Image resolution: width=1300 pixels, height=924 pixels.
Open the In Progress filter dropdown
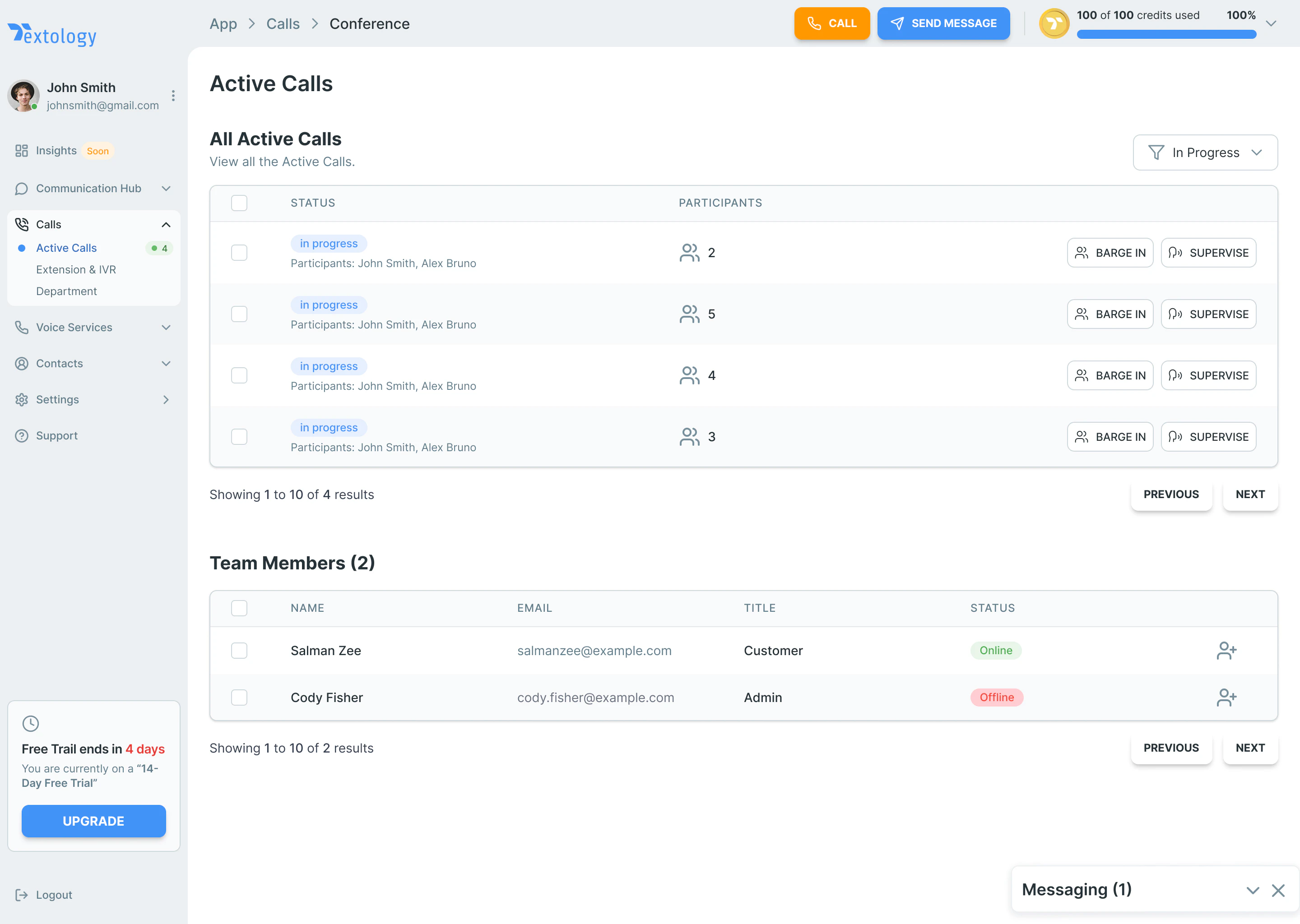click(x=1205, y=152)
